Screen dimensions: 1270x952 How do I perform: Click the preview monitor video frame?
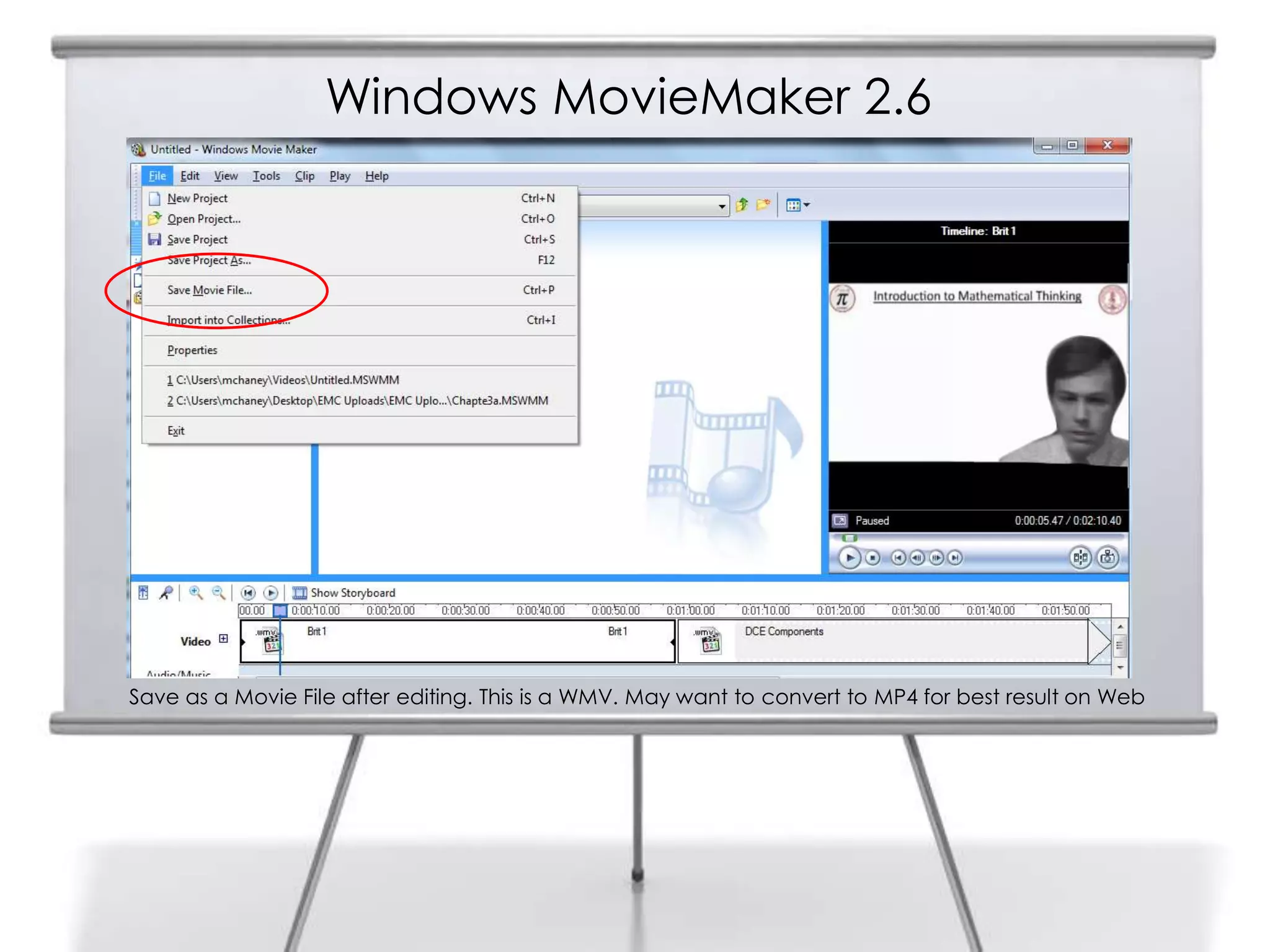(x=978, y=374)
